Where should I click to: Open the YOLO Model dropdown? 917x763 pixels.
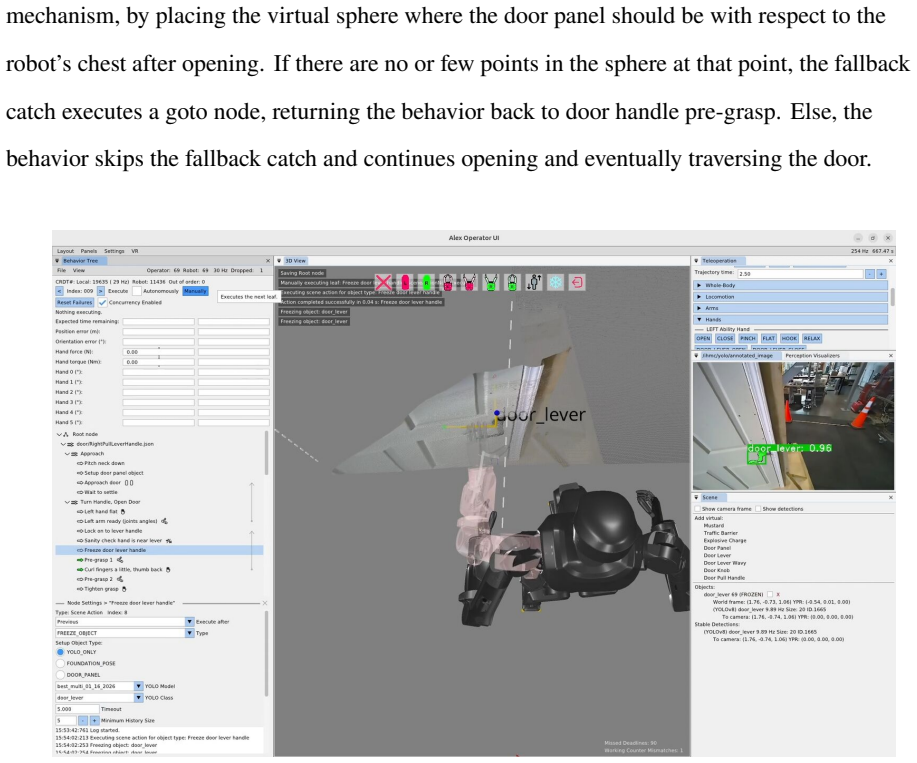click(x=99, y=686)
